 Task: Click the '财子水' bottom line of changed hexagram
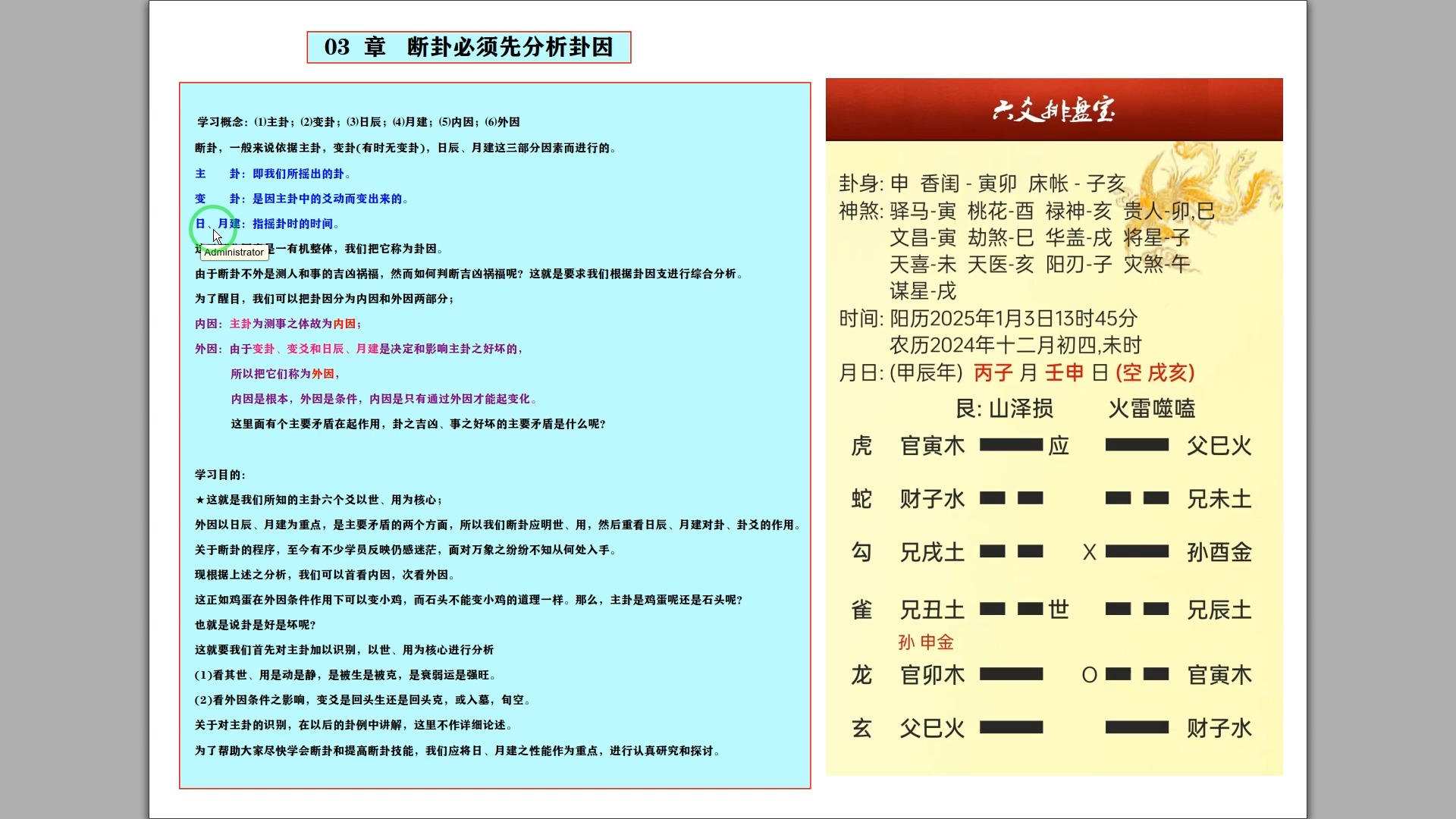1219,729
